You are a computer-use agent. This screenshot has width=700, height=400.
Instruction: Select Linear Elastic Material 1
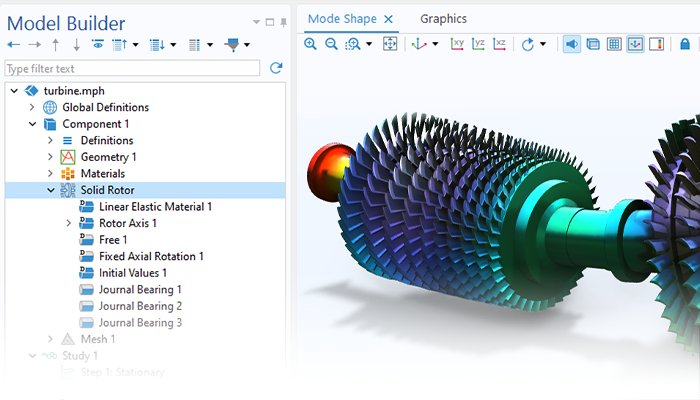[x=155, y=206]
